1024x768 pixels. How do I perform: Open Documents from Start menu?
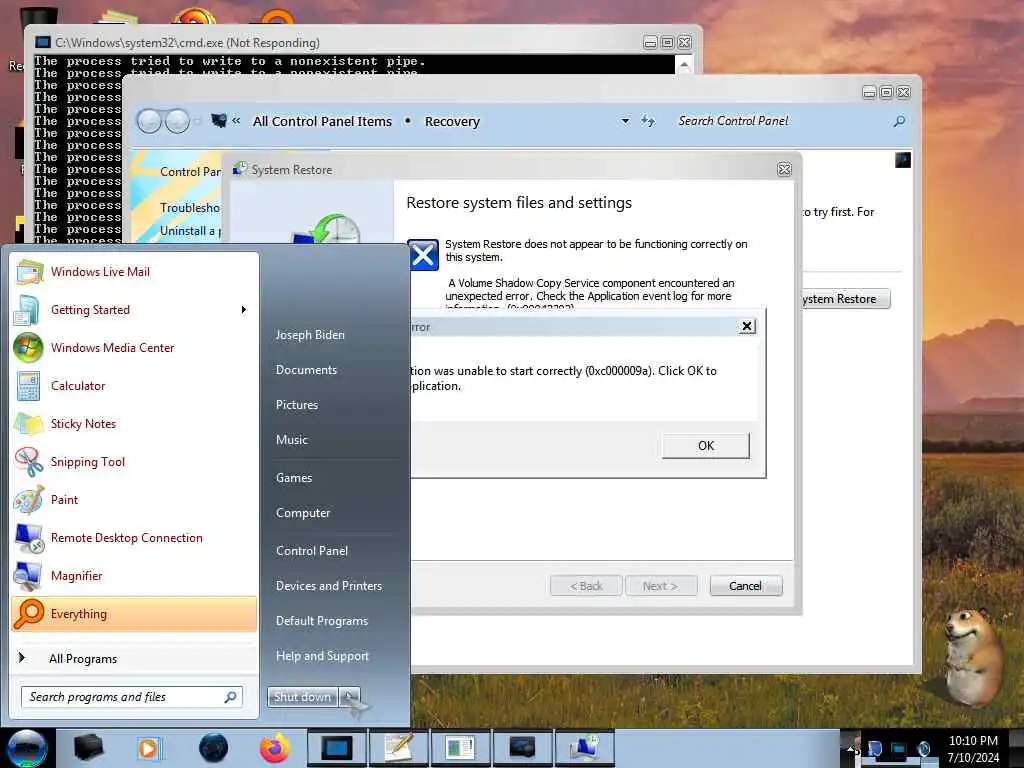coord(306,370)
